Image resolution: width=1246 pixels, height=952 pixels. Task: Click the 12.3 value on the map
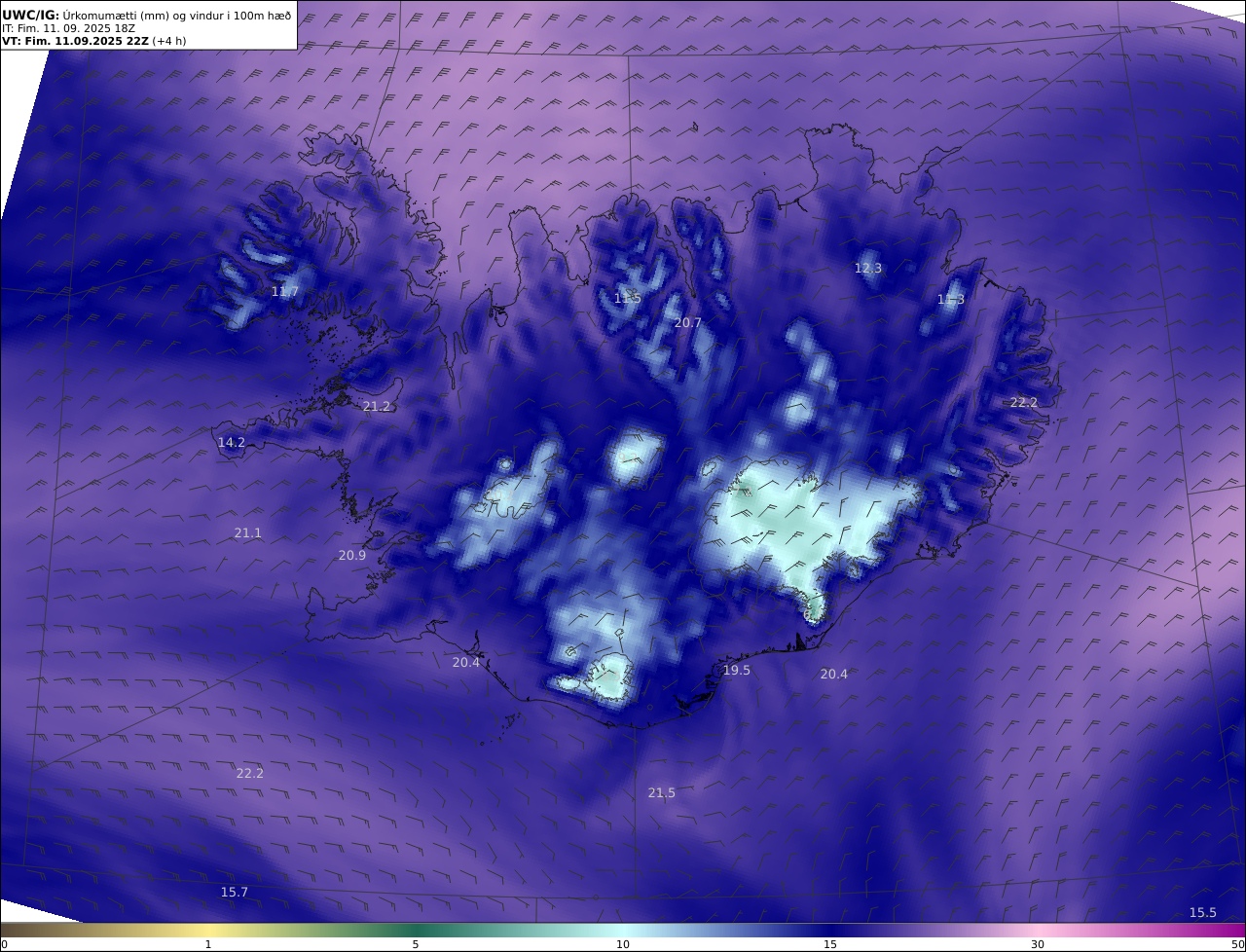pyautogui.click(x=868, y=268)
